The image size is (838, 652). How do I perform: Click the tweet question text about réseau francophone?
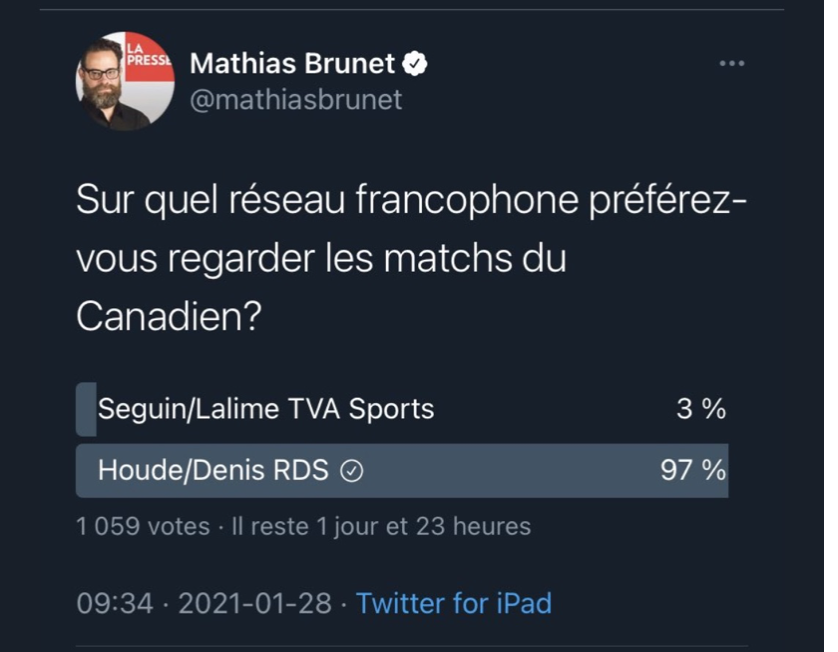(411, 258)
